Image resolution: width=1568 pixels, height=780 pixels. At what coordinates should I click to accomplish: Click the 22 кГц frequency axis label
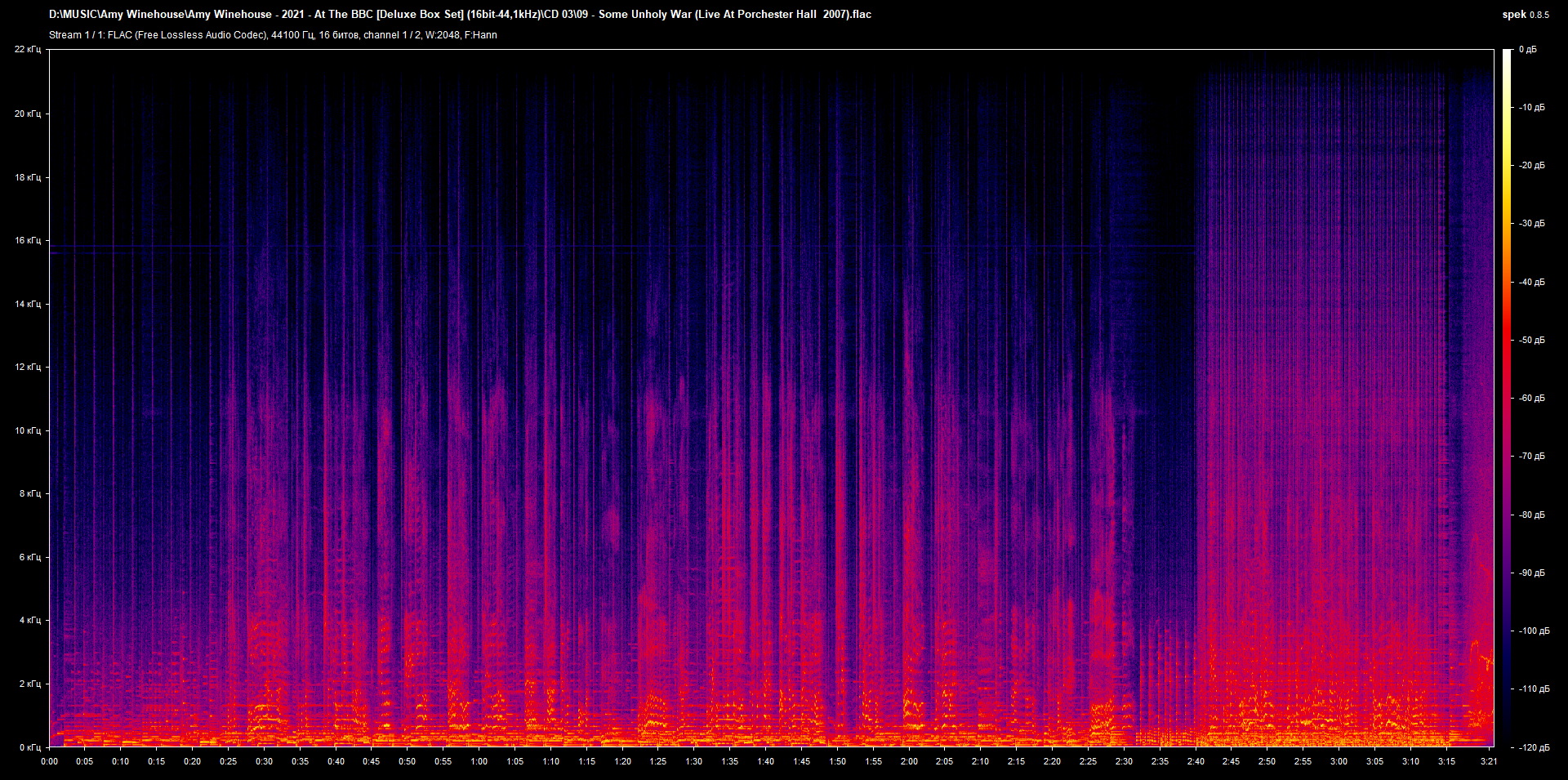pyautogui.click(x=28, y=50)
